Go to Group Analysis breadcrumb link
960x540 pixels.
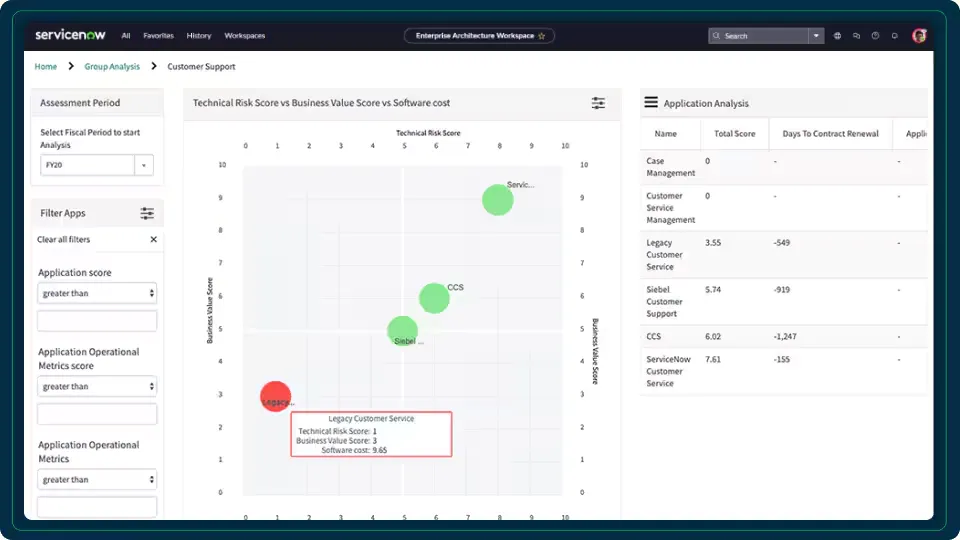[112, 66]
